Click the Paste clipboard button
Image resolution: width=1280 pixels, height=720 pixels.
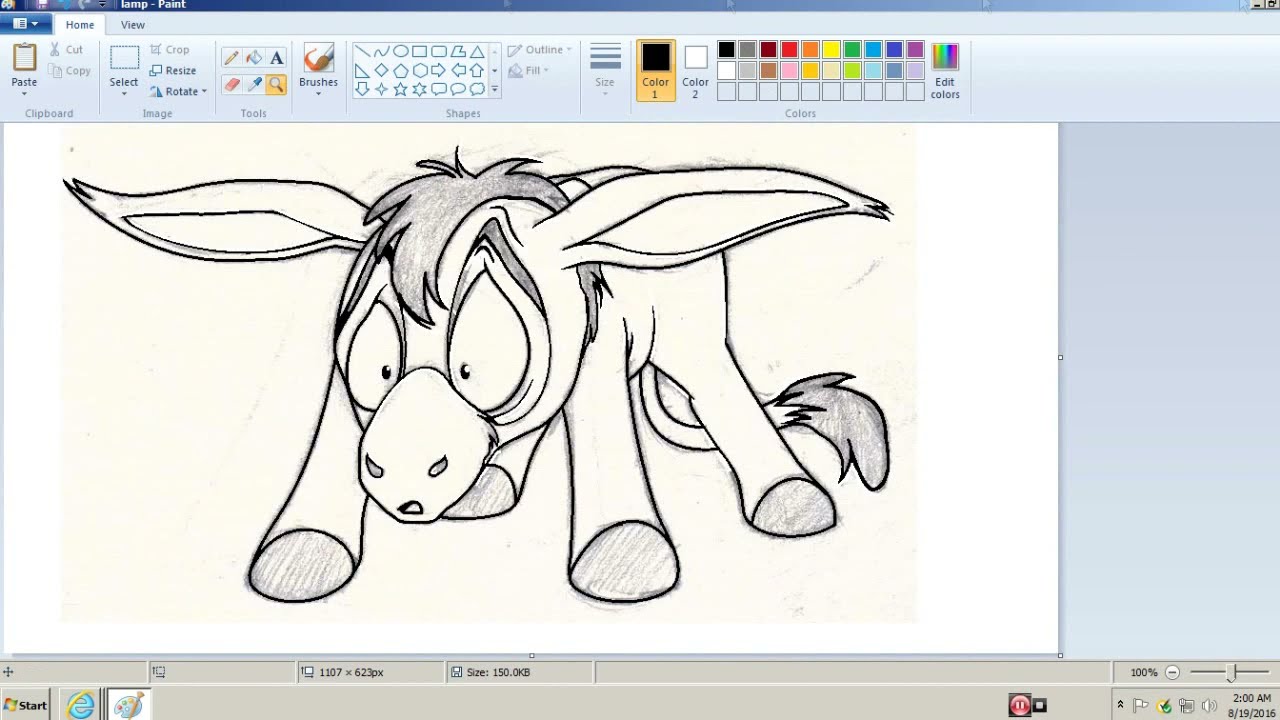(x=24, y=58)
